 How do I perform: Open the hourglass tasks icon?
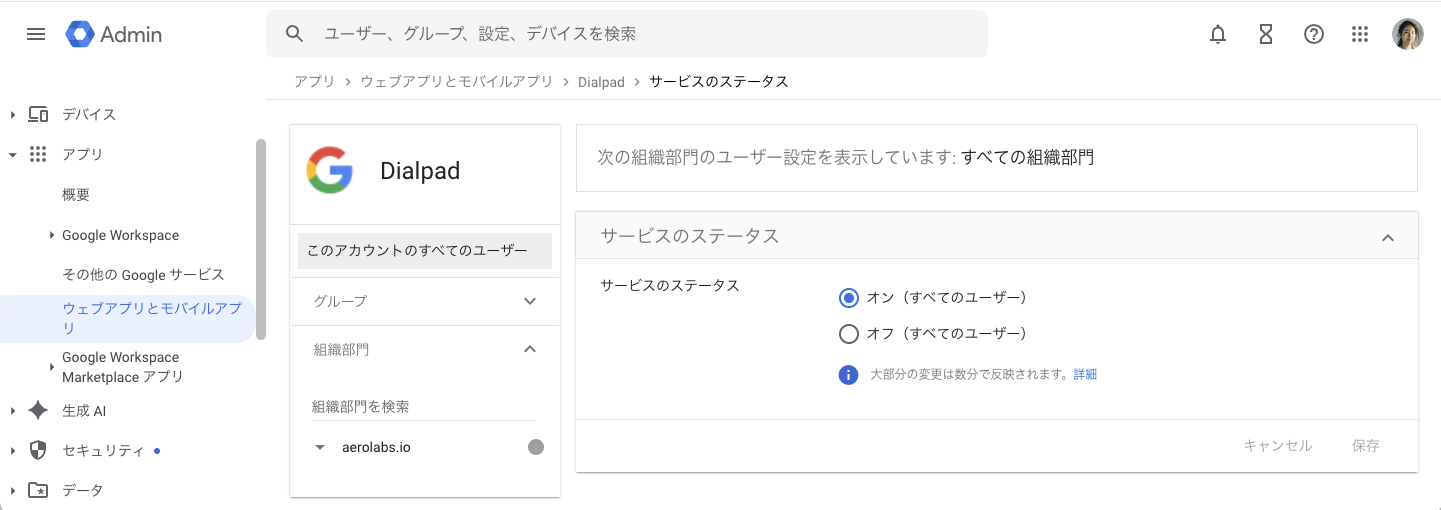tap(1265, 34)
